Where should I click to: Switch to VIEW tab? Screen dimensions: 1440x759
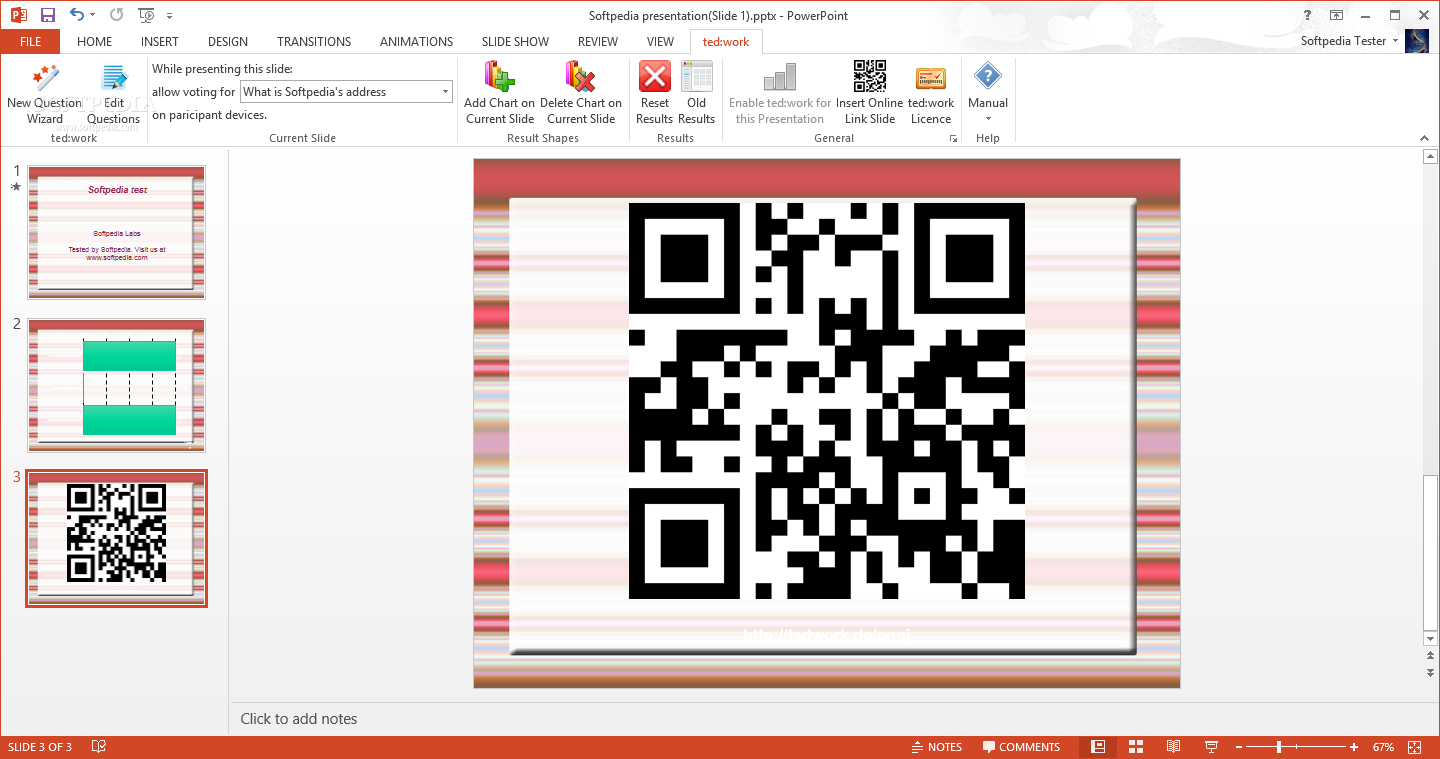[660, 41]
